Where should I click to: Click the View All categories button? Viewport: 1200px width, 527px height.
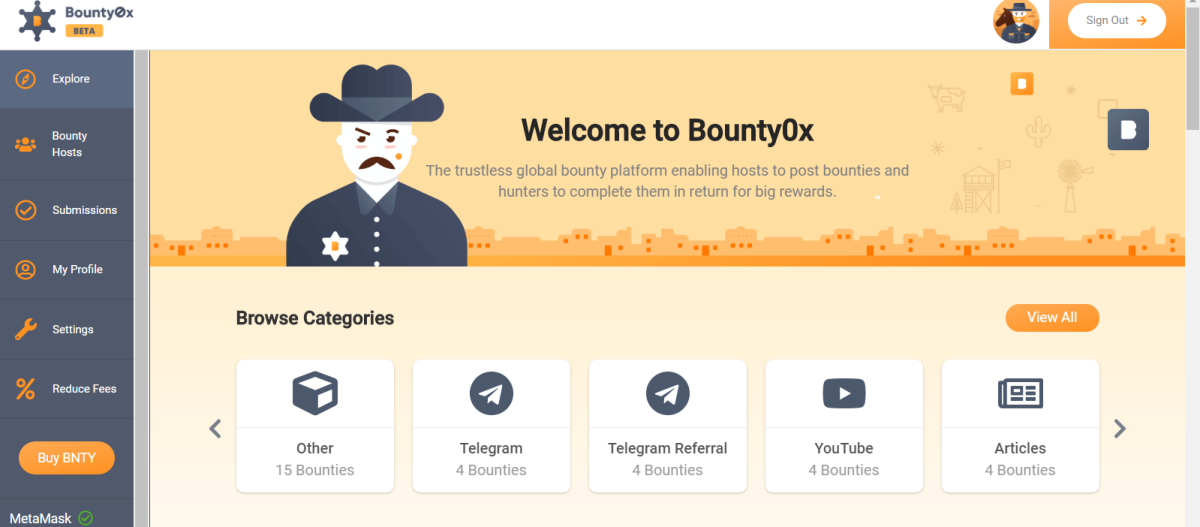tap(1052, 317)
